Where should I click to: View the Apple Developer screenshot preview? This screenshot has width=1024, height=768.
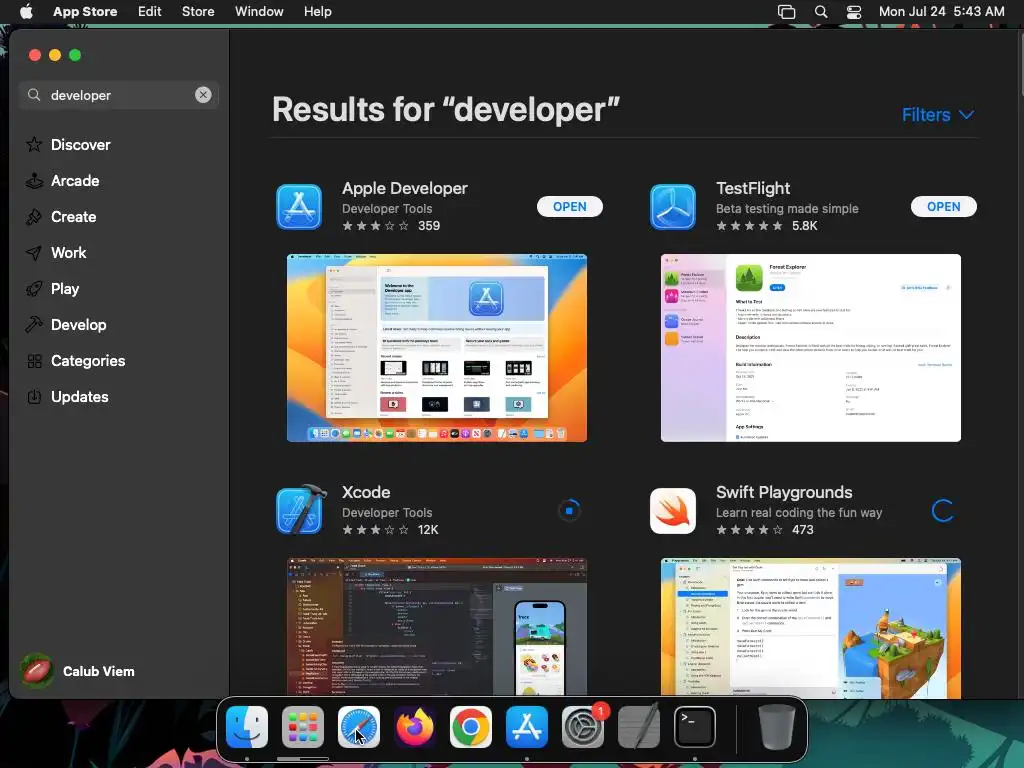(437, 348)
